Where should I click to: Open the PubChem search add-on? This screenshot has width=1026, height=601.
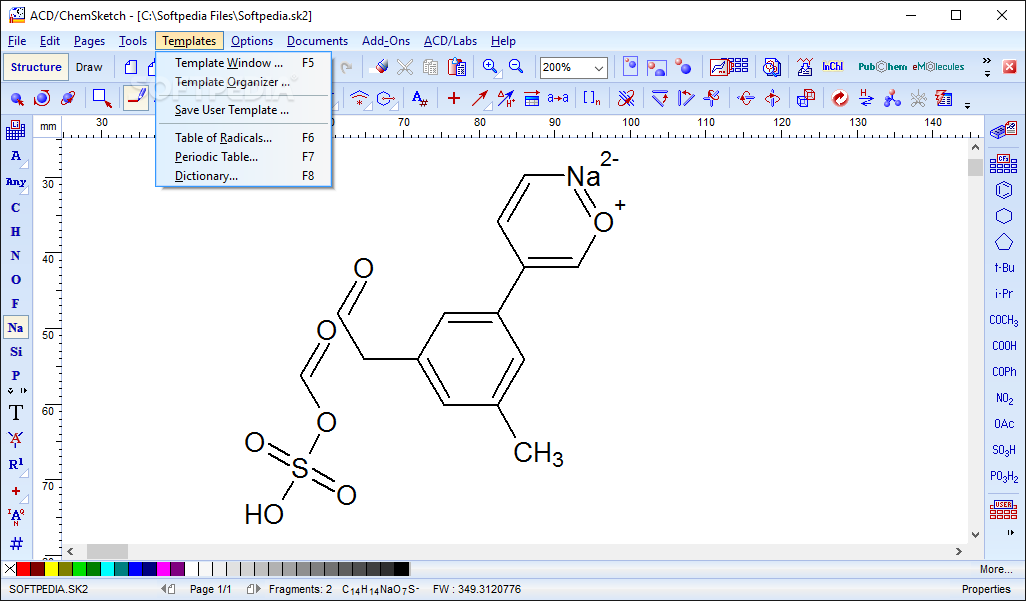tap(883, 67)
